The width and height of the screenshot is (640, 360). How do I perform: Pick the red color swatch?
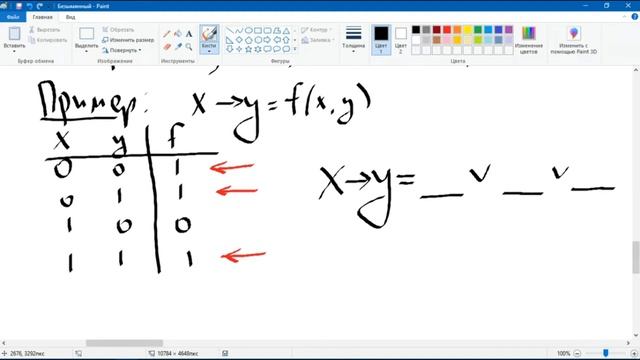447,29
